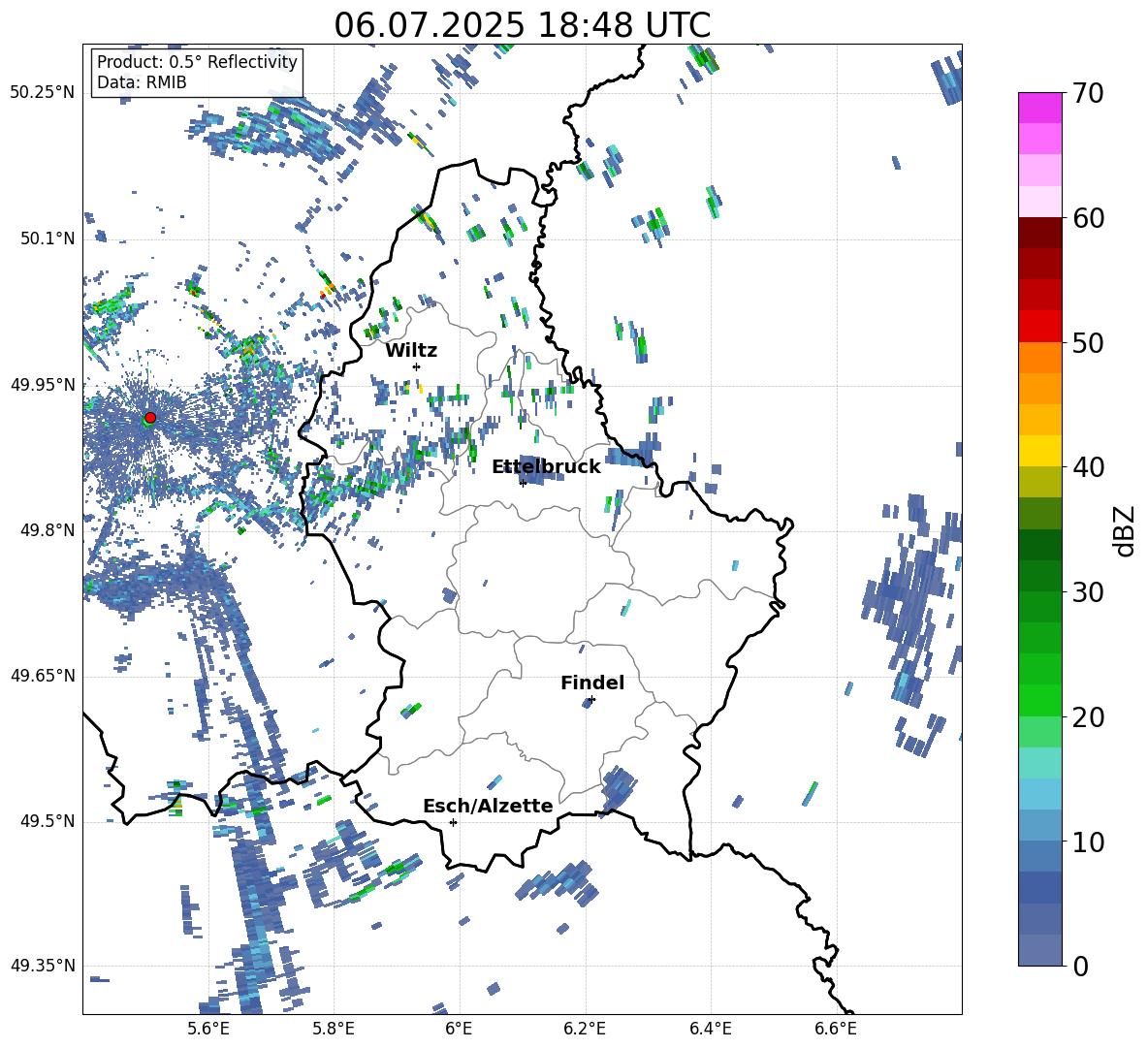The image size is (1148, 1048).
Task: Click the 70 colorbar tick value
Action: (1088, 93)
